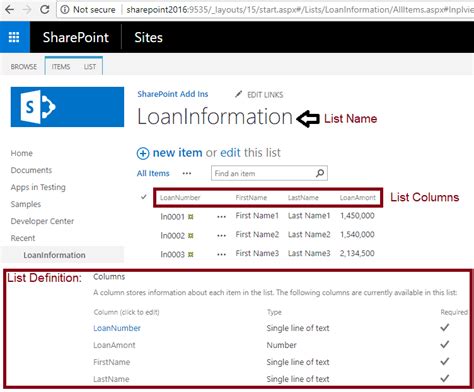Switch to the BROWSE ribbon tab
This screenshot has width=474, height=392.
click(24, 67)
